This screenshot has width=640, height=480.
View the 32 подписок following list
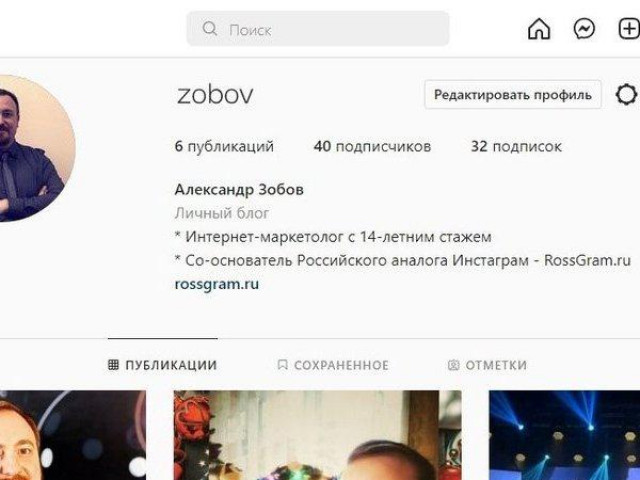pyautogui.click(x=516, y=146)
